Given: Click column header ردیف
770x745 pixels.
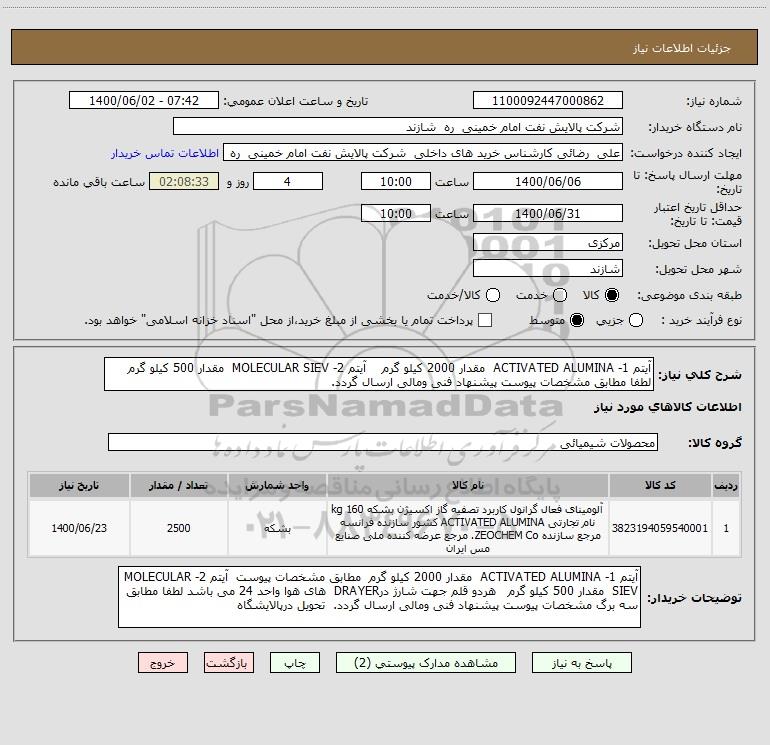Looking at the screenshot, I should [x=726, y=485].
